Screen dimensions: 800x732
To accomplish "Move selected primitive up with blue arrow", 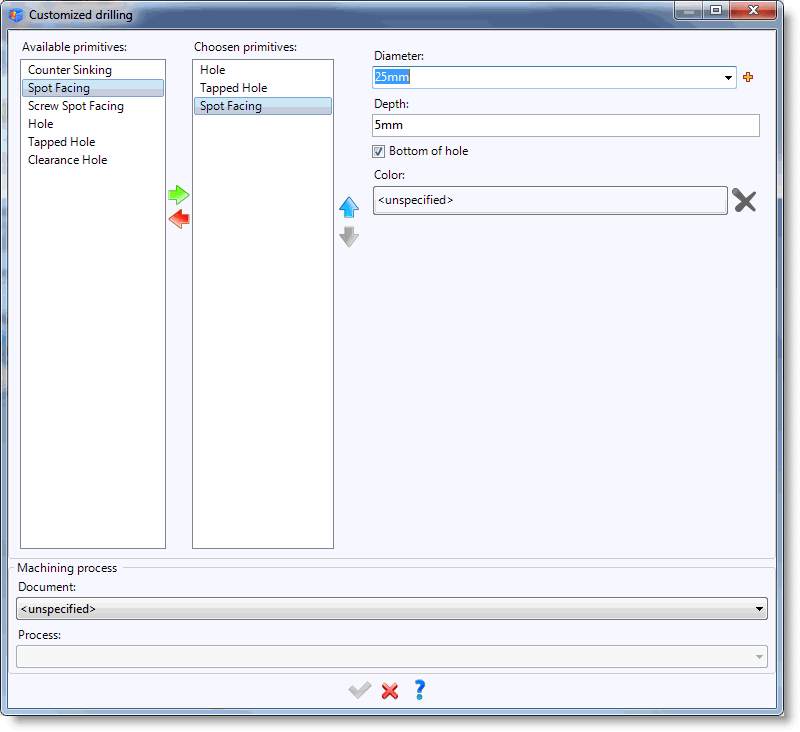I will pos(348,207).
